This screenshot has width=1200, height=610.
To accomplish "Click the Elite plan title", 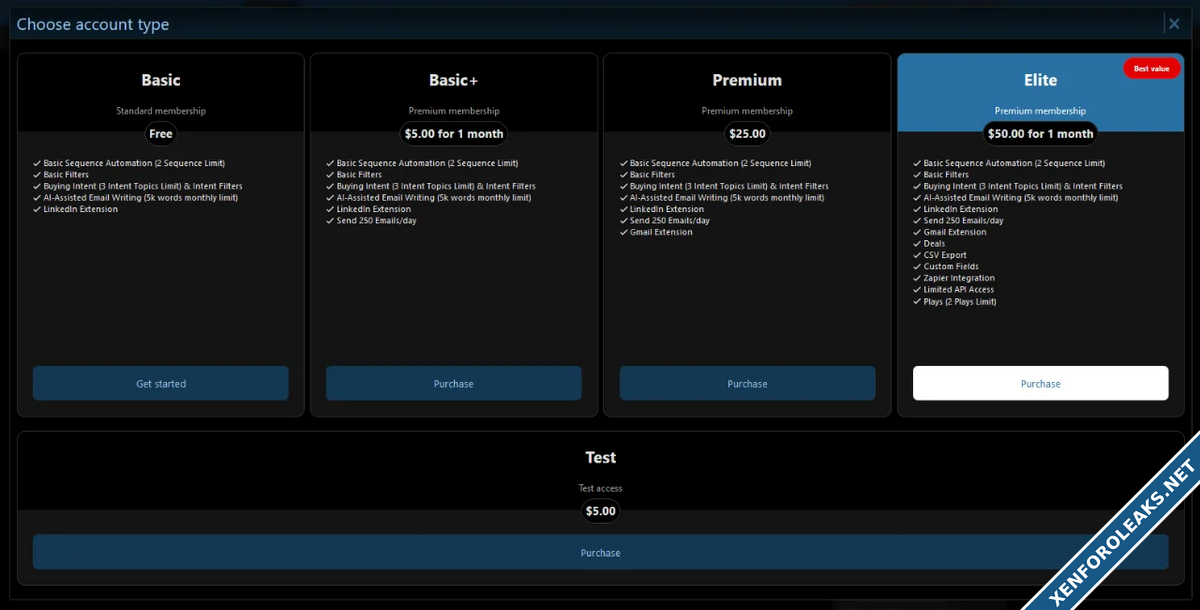I will click(1040, 80).
